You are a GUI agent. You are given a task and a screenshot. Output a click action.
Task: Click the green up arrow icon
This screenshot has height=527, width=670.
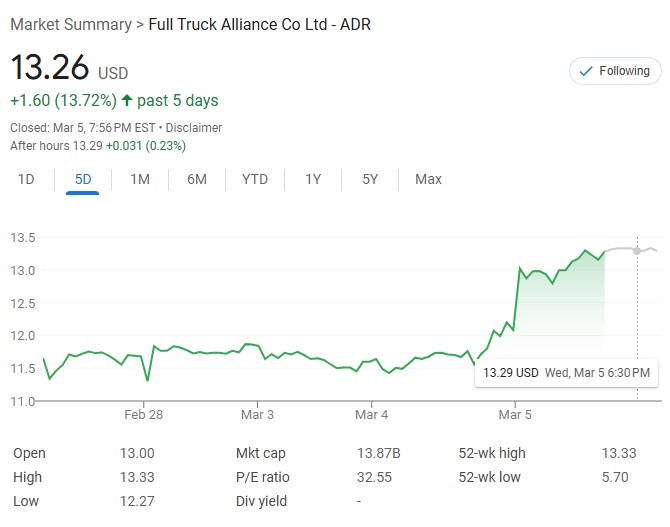click(x=126, y=100)
